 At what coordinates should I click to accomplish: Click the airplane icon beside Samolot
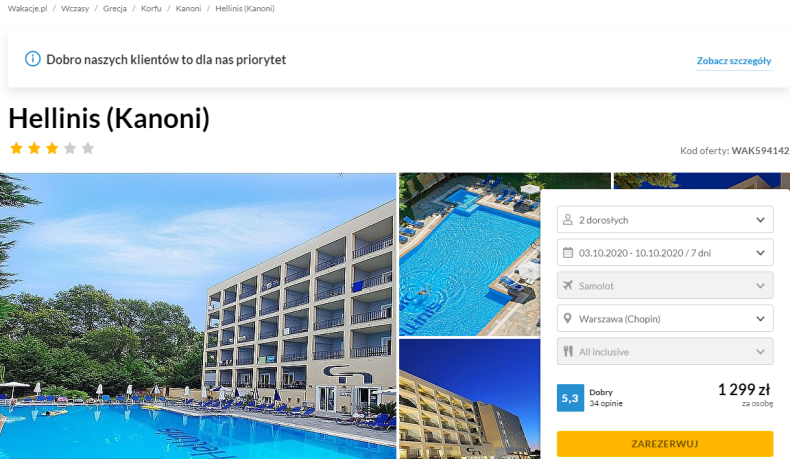(x=568, y=285)
